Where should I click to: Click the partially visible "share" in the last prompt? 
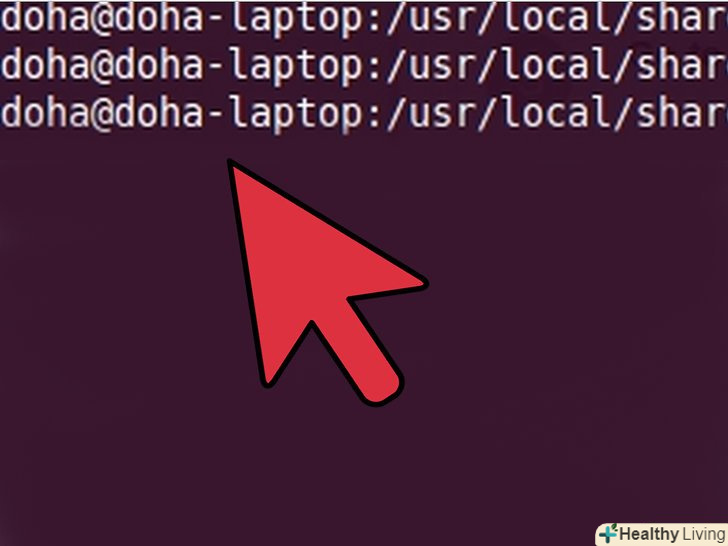[681, 113]
